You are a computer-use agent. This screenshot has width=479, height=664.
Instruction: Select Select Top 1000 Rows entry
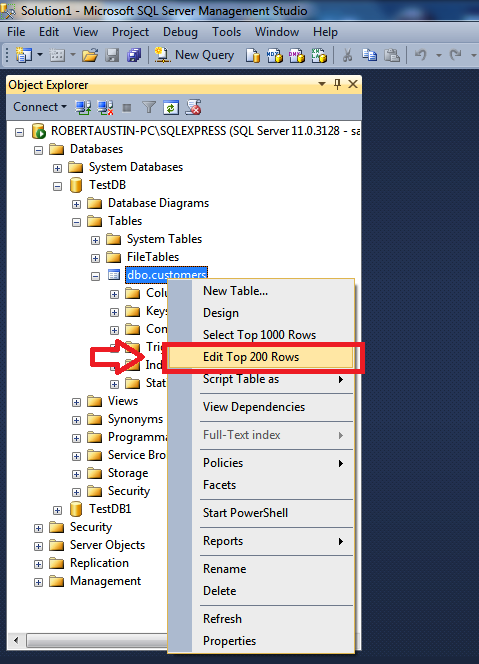pyautogui.click(x=261, y=335)
